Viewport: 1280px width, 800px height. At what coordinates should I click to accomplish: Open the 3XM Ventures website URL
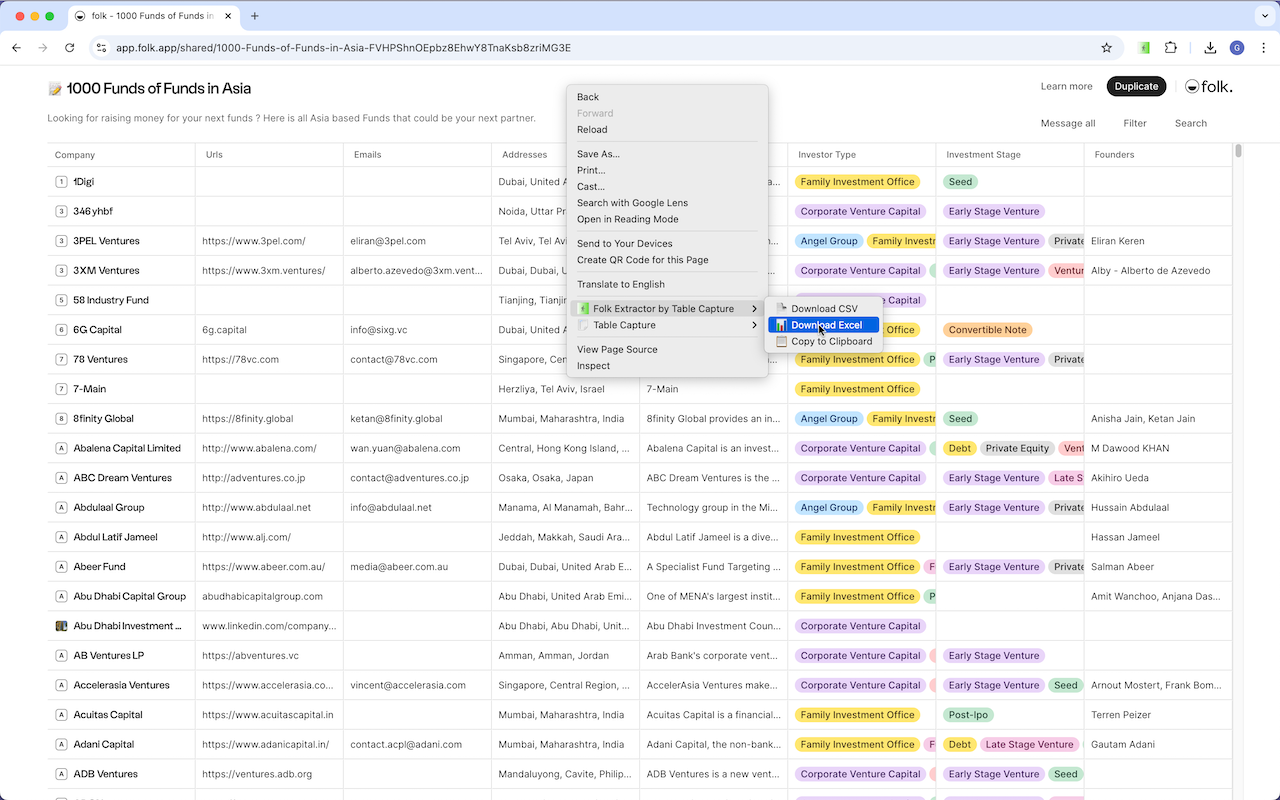(x=264, y=271)
